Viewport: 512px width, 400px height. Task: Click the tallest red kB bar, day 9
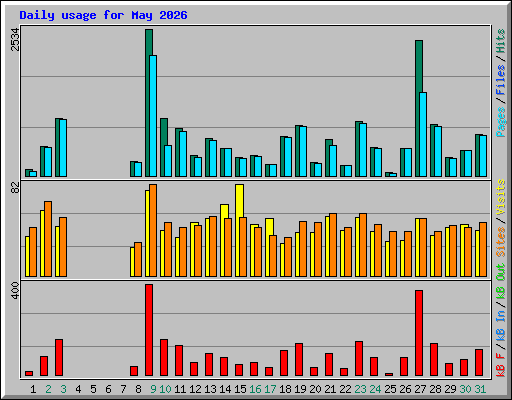click(x=149, y=330)
